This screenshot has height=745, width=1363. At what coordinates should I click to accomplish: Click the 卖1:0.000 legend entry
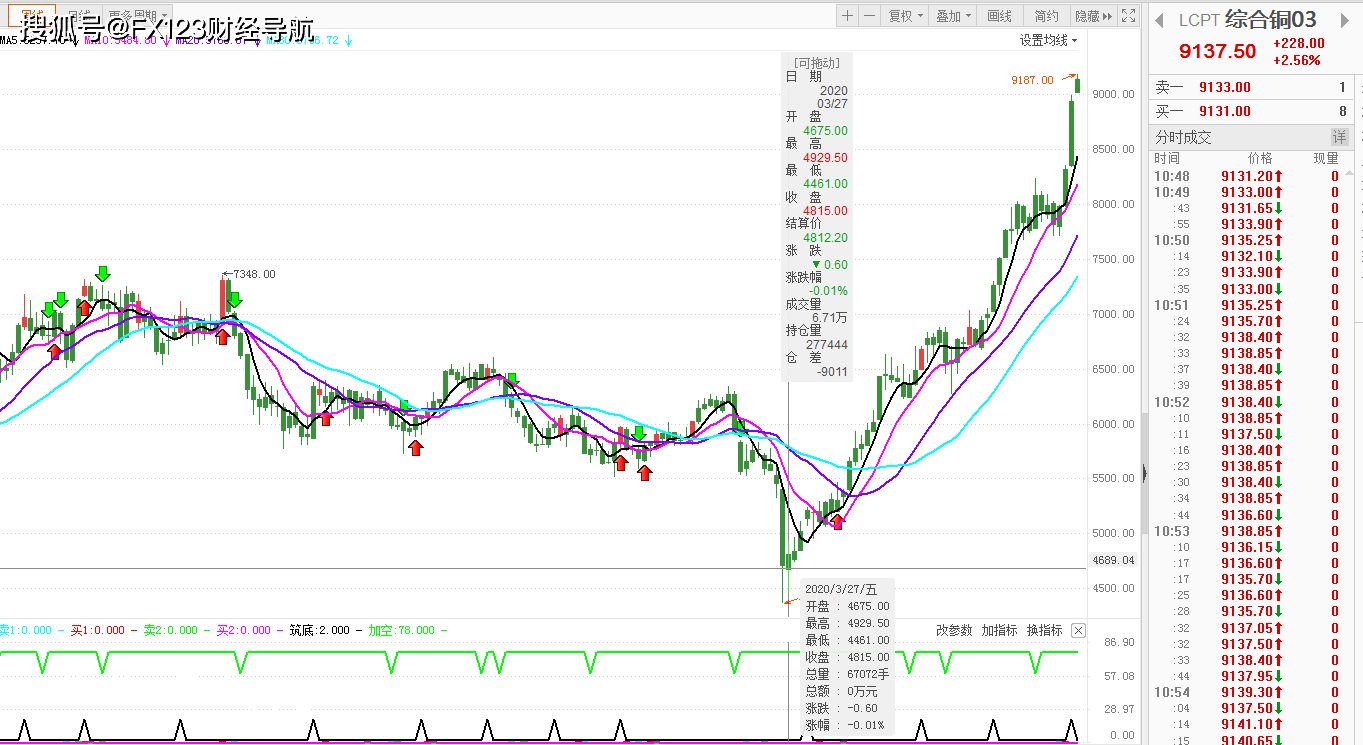[25, 630]
